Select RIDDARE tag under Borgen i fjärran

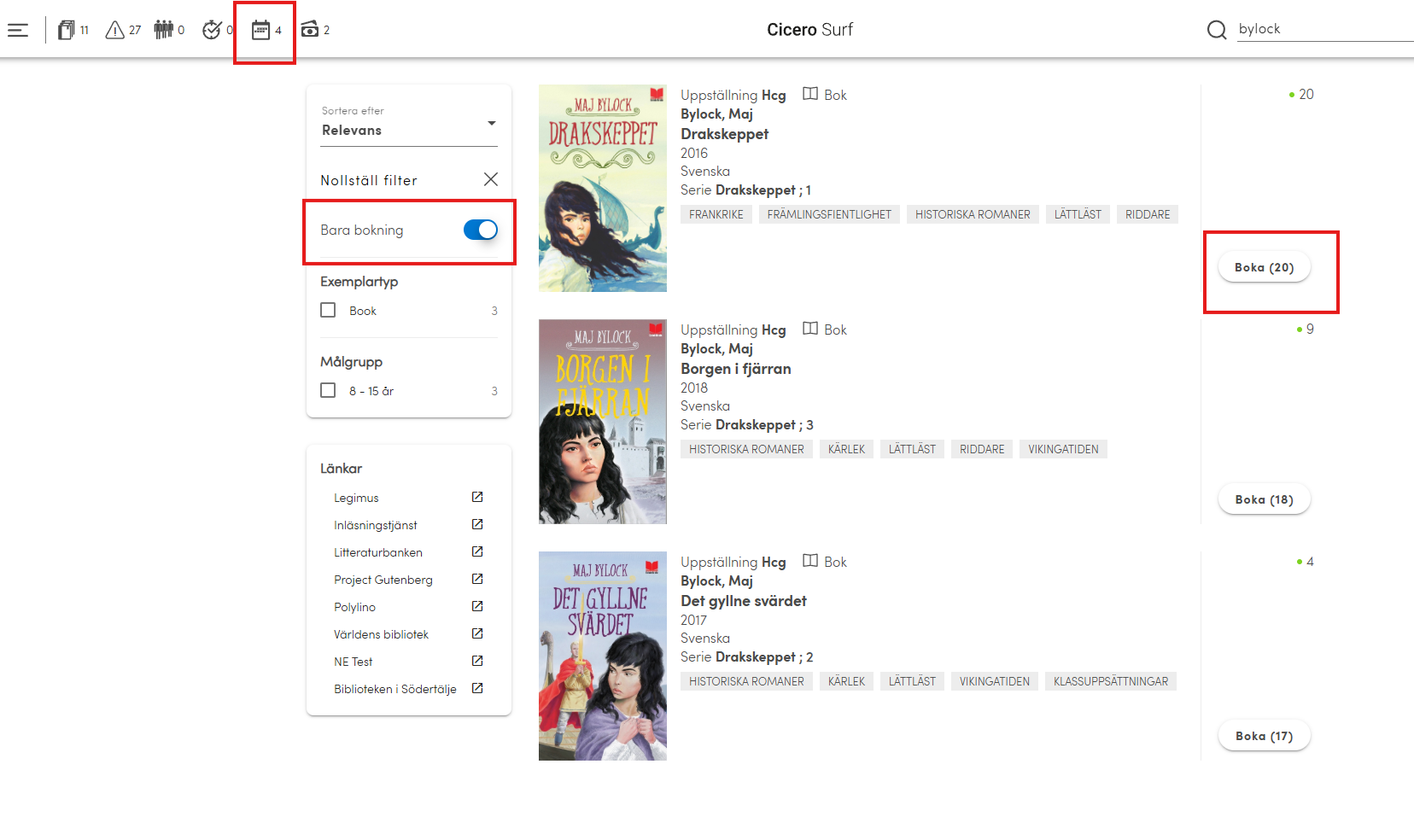[x=982, y=449]
